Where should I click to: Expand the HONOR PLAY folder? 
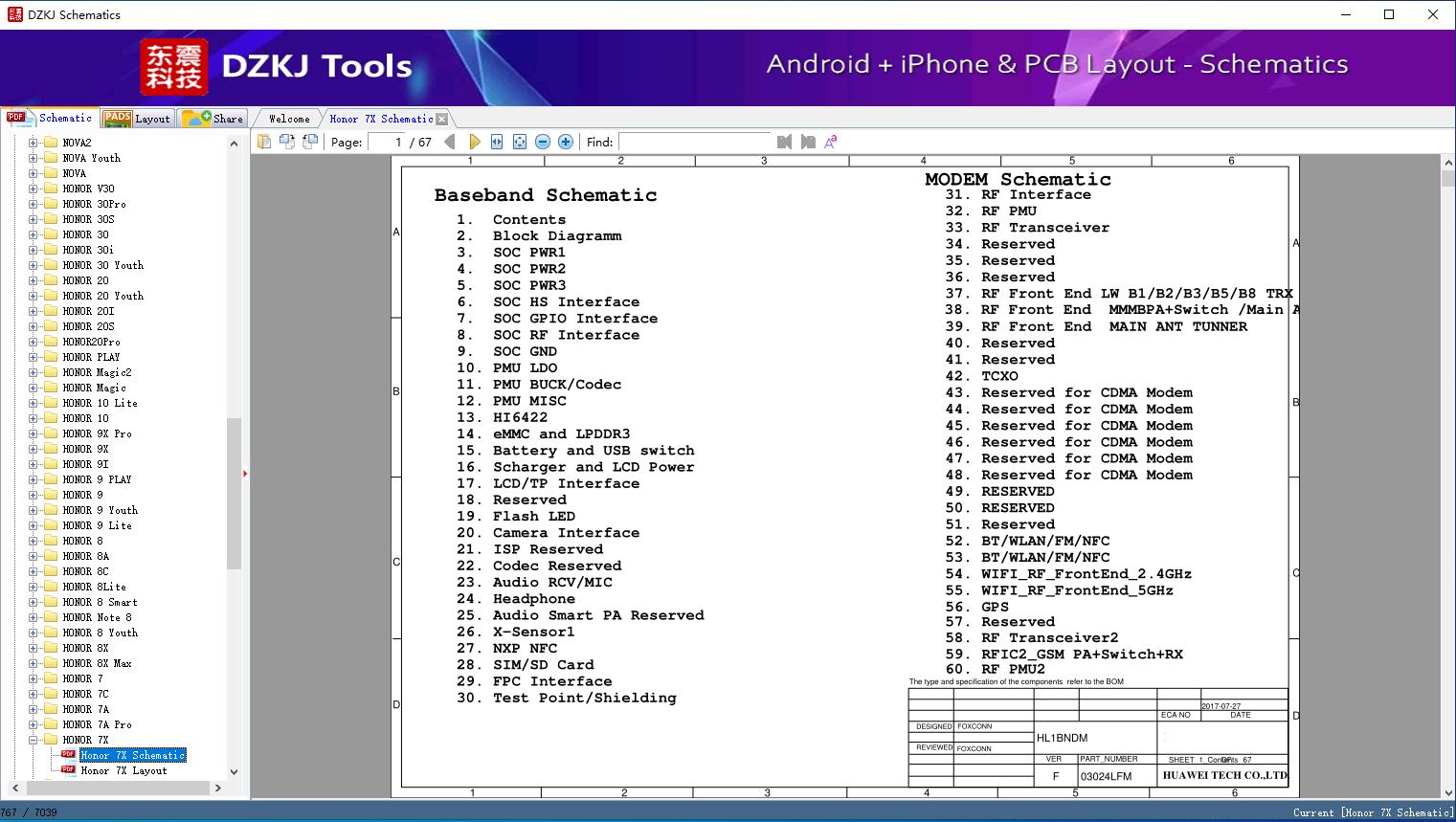33,357
